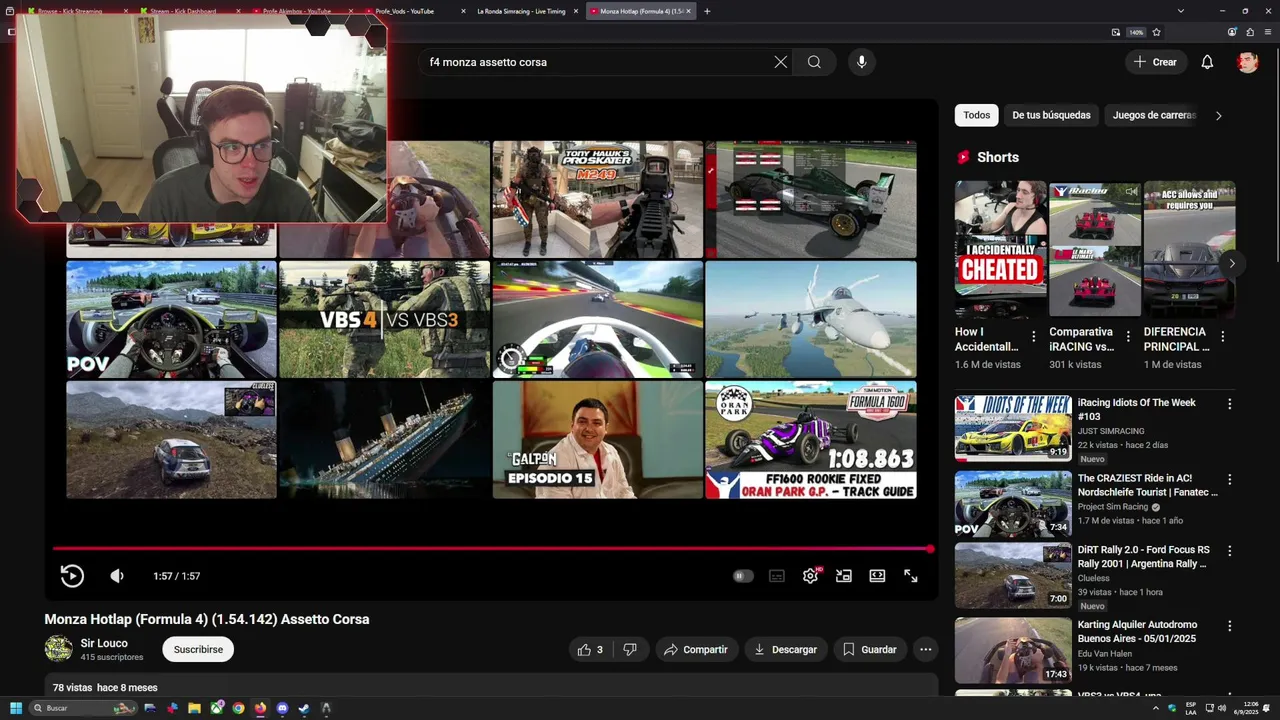Open account avatar menu
This screenshot has height=720, width=1280.
(x=1247, y=62)
